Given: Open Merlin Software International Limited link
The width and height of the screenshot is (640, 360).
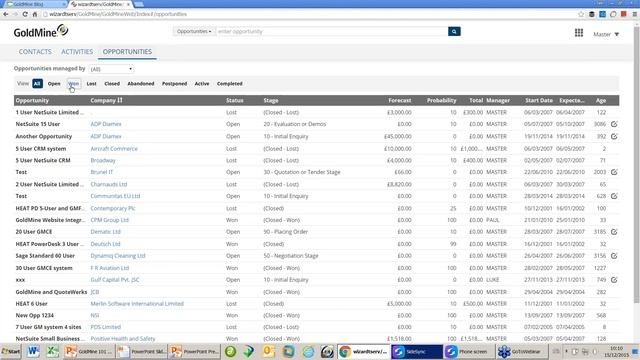Looking at the screenshot, I should click(x=137, y=304).
